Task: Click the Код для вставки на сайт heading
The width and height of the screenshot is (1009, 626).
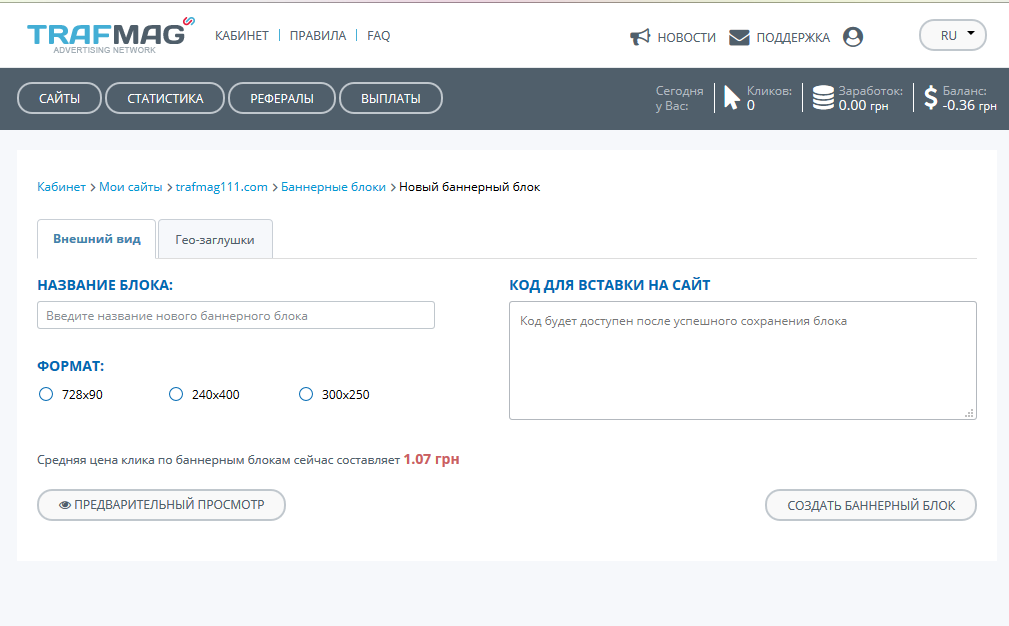Action: (x=609, y=285)
